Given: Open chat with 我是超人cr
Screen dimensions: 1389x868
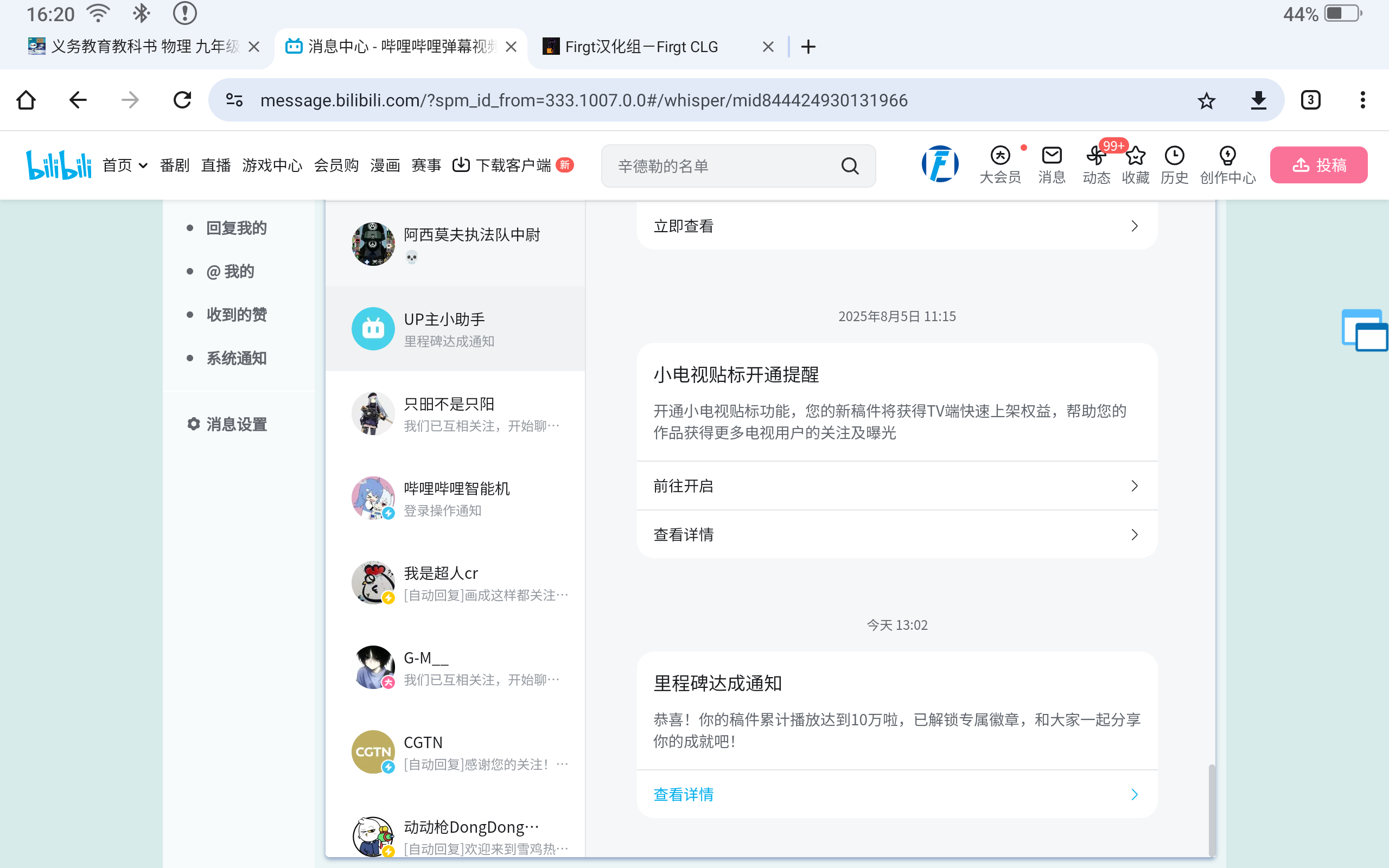Looking at the screenshot, I should point(455,583).
